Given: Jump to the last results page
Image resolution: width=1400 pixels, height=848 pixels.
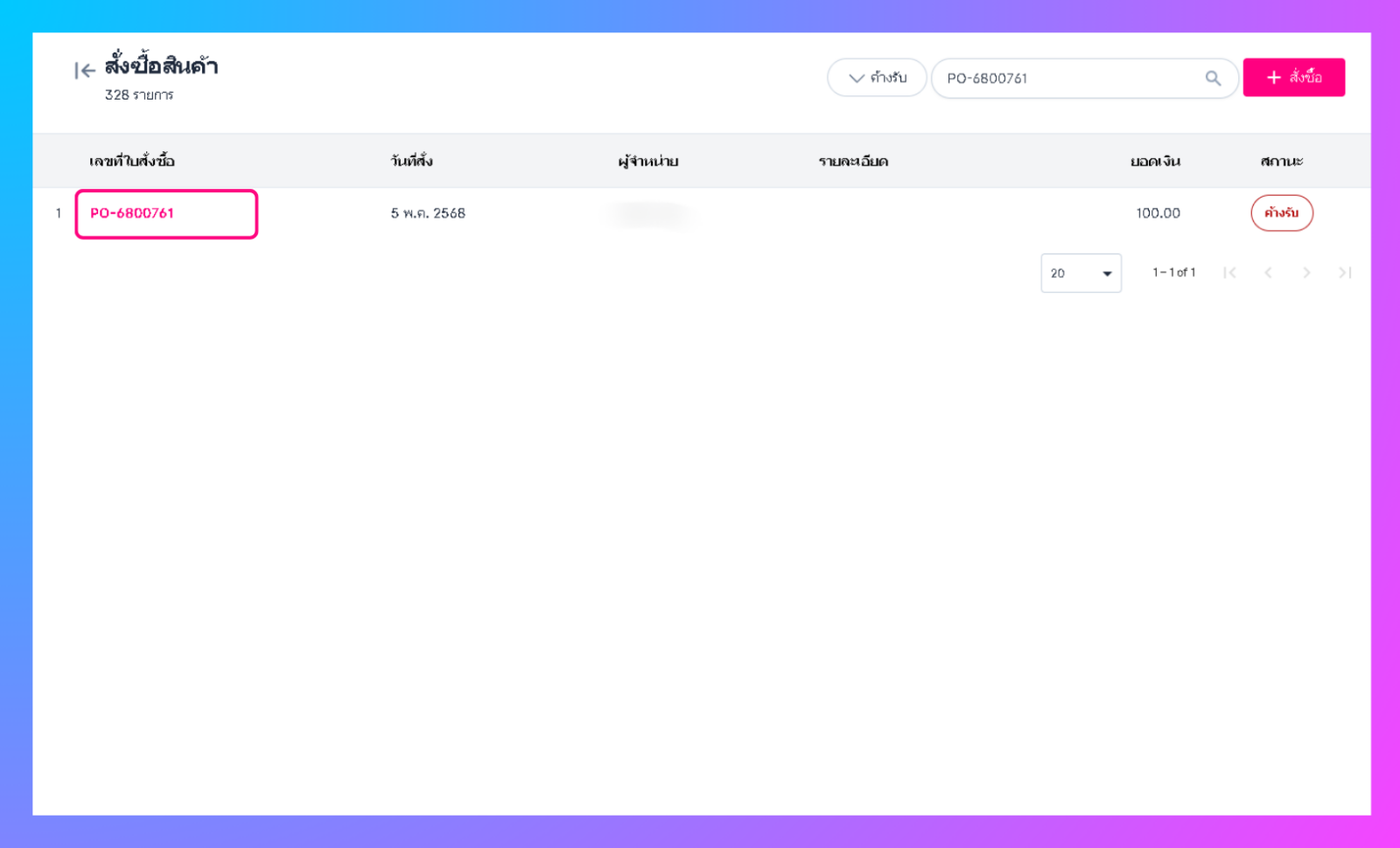Looking at the screenshot, I should 1344,272.
